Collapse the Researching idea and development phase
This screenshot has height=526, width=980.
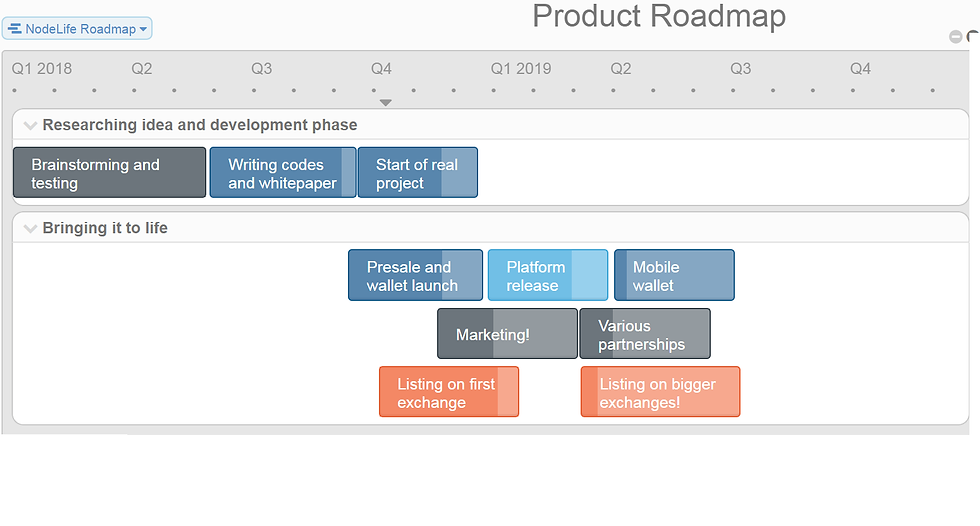point(29,126)
